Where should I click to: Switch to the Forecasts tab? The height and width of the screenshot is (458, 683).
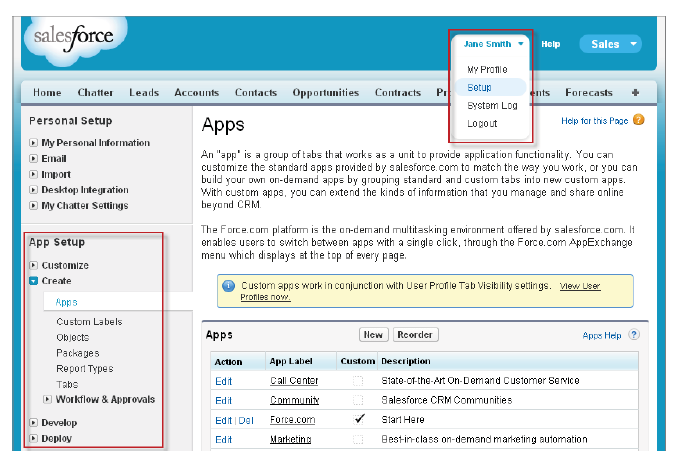(589, 92)
